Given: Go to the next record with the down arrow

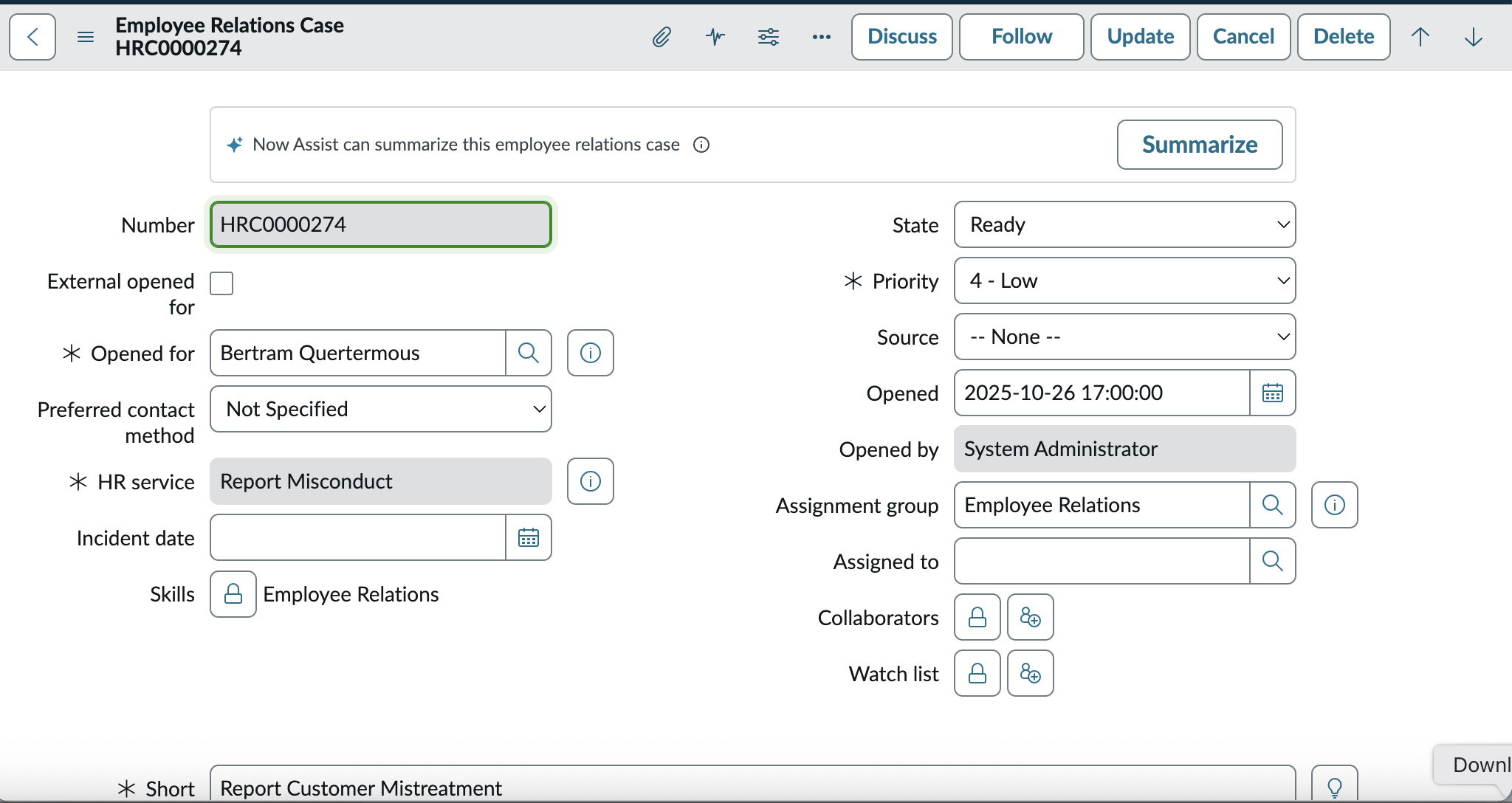Looking at the screenshot, I should 1474,37.
